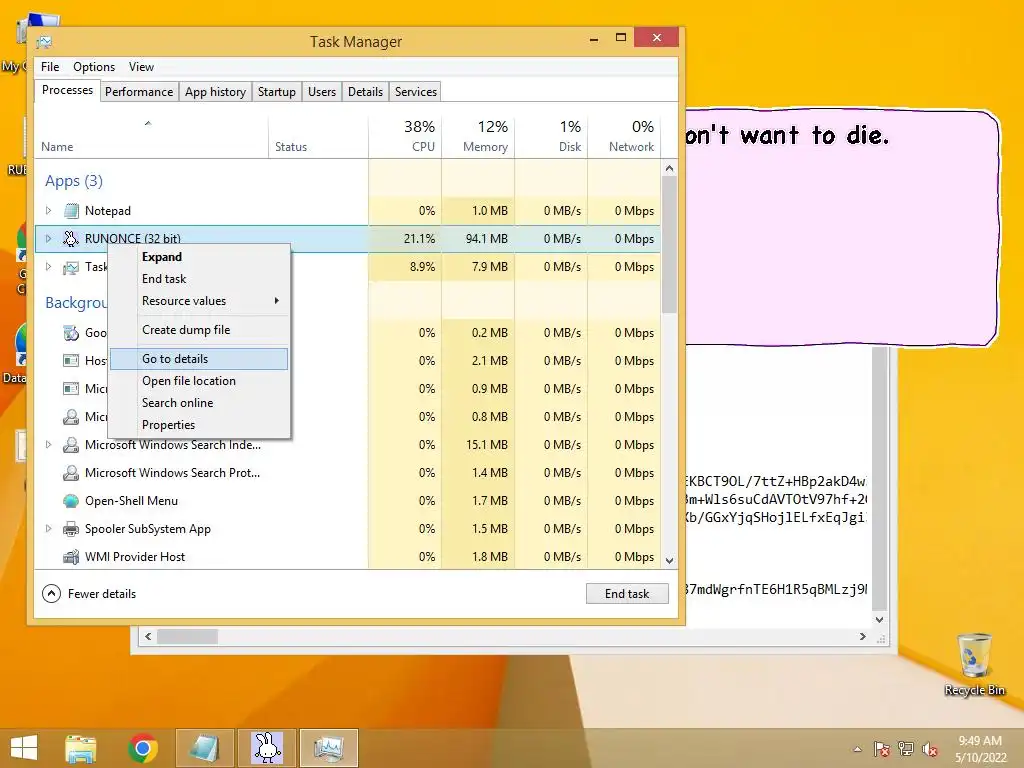Expand Spooler SubSystem App row
This screenshot has height=768, width=1024.
click(48, 528)
